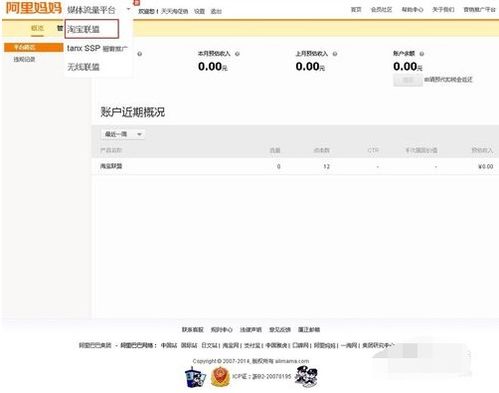Click the grey withdraw button under 账户余额
The height and width of the screenshot is (393, 499).
[x=408, y=80]
